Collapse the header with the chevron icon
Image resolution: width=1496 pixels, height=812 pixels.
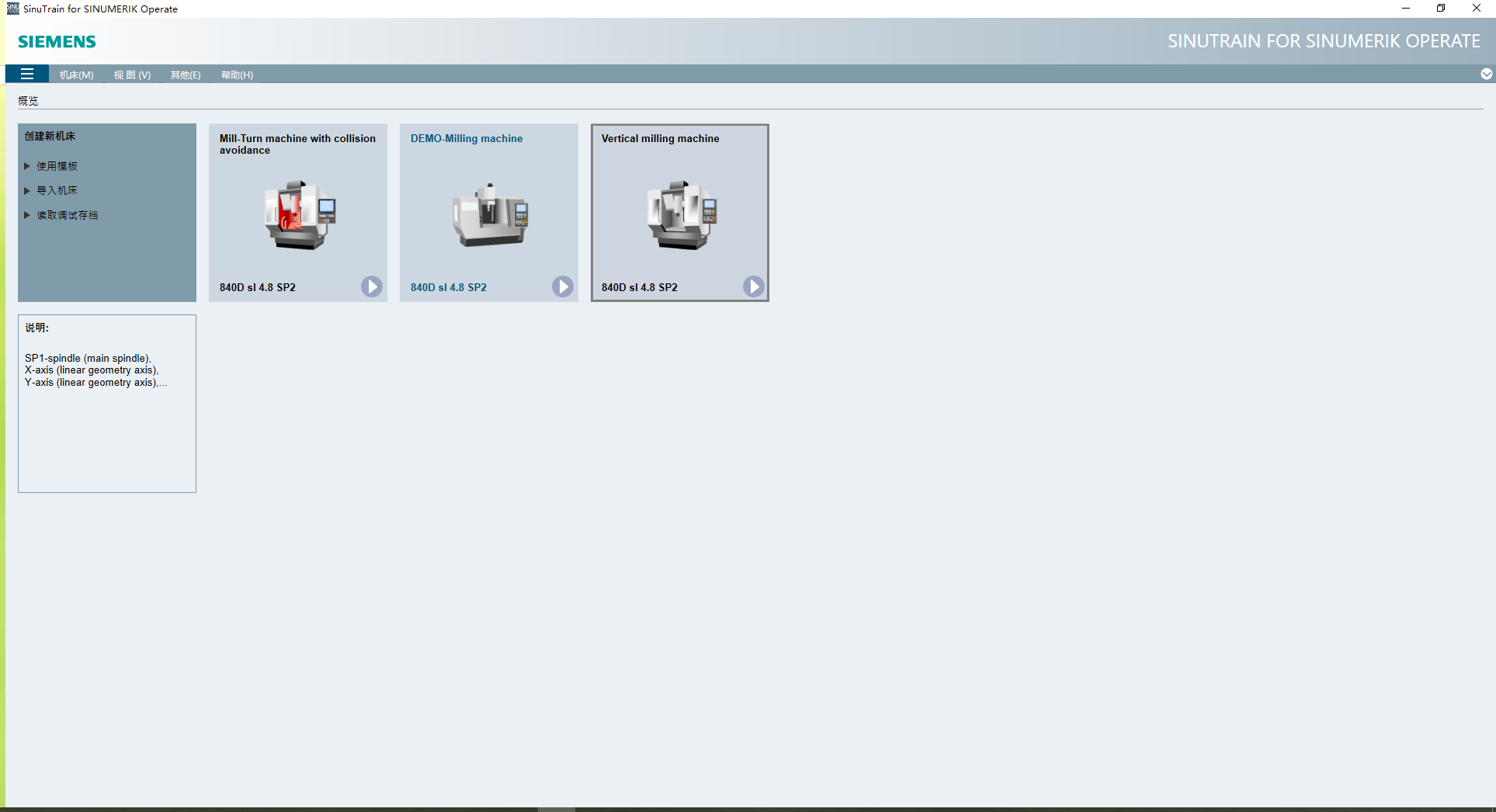click(x=1486, y=74)
